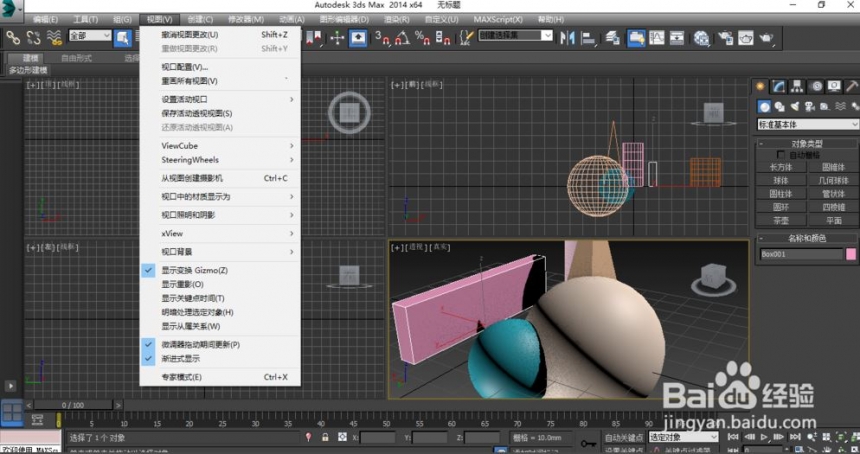Toggle the Spinner Snap icon
This screenshot has width=860, height=454.
tap(442, 38)
